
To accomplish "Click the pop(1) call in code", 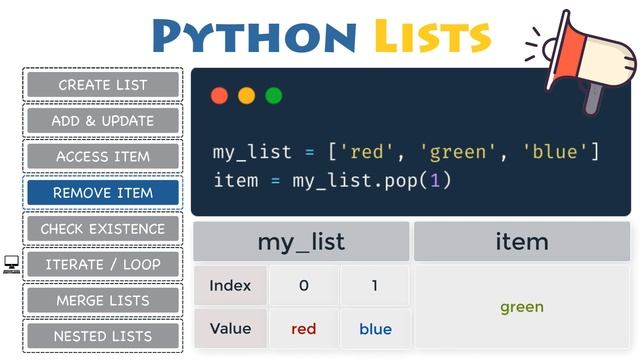I will pos(418,180).
